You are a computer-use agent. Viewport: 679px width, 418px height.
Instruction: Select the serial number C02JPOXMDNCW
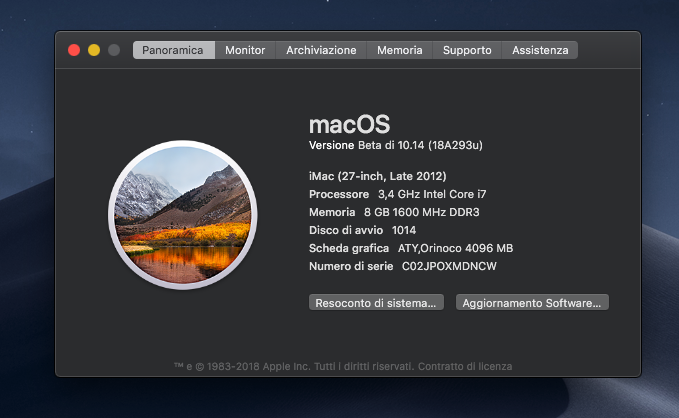pos(449,266)
